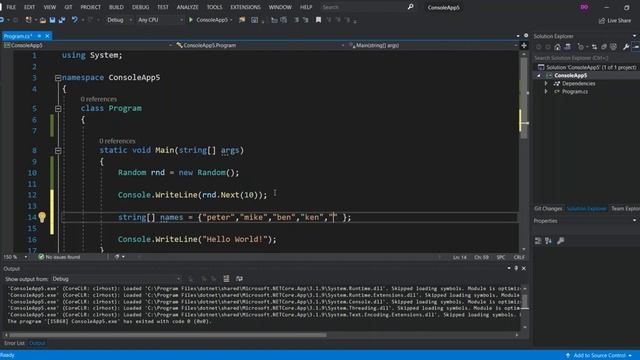Viewport: 640px width, 360px height.
Task: Click the user account avatar badge
Action: coord(584,7)
